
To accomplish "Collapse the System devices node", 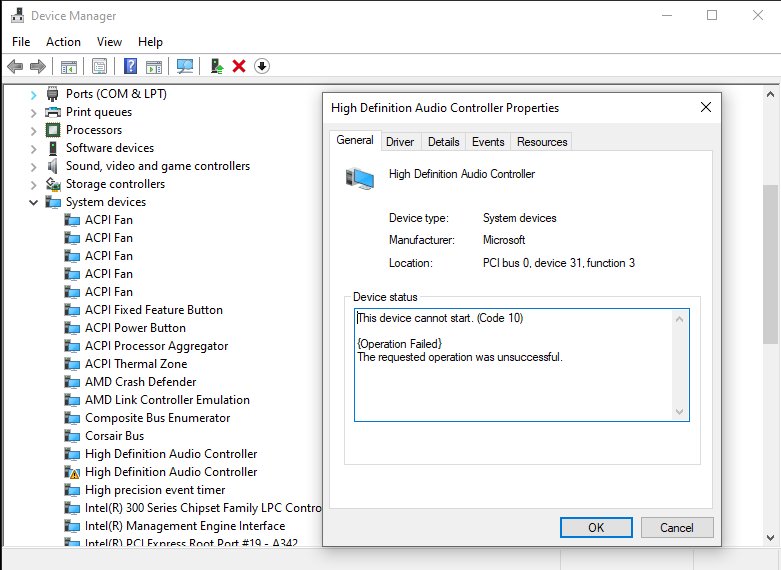I will [x=33, y=202].
